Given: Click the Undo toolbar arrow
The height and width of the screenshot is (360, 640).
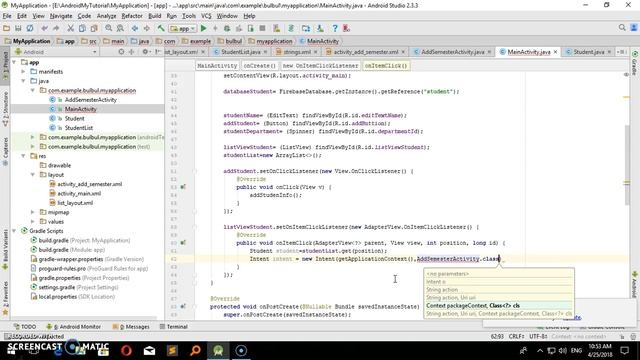Looking at the screenshot, I should tap(44, 28).
